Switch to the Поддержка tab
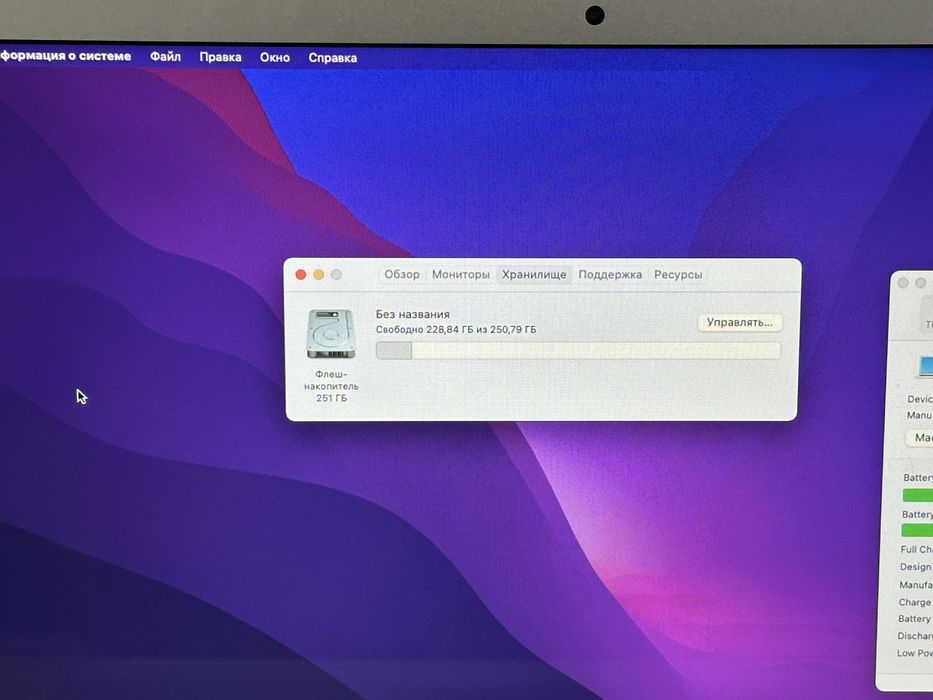Screen dimensions: 933x700 pyautogui.click(x=610, y=274)
